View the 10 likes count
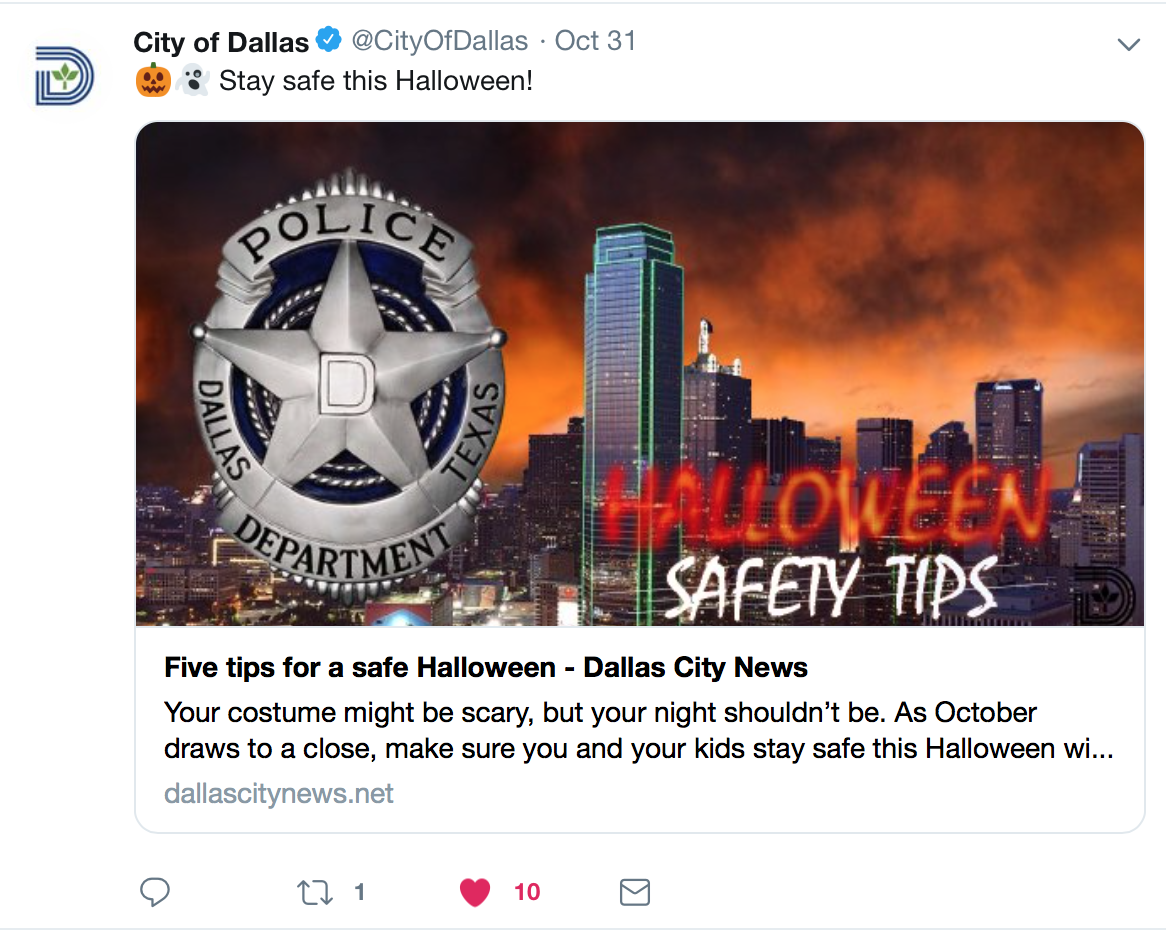This screenshot has height=930, width=1166. click(526, 891)
